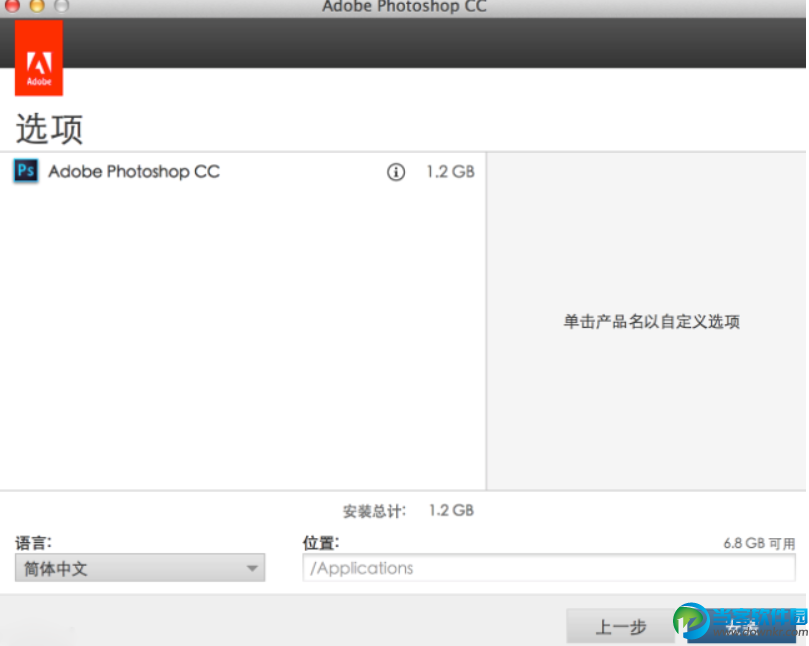Click the 6.8 GB 可用 available space text
Screen dimensions: 809x646
759,543
